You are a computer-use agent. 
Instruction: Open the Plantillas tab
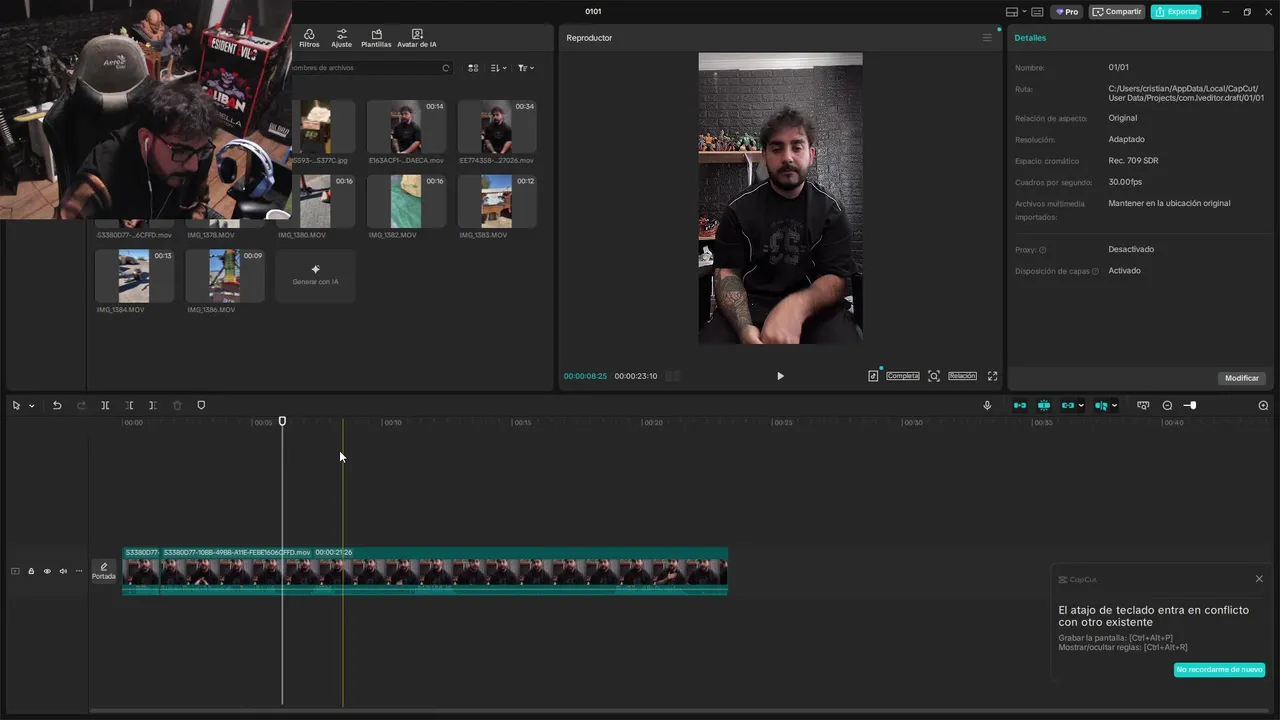(376, 38)
